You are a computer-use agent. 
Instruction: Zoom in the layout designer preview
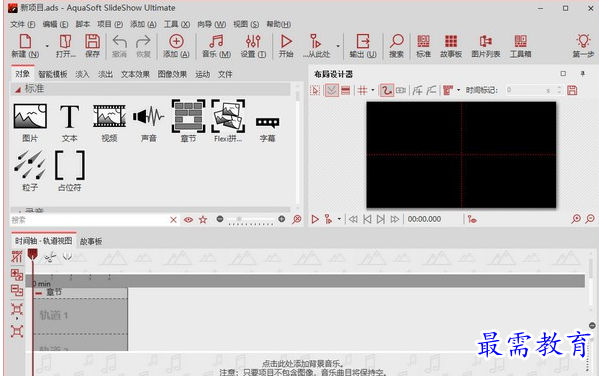click(576, 219)
